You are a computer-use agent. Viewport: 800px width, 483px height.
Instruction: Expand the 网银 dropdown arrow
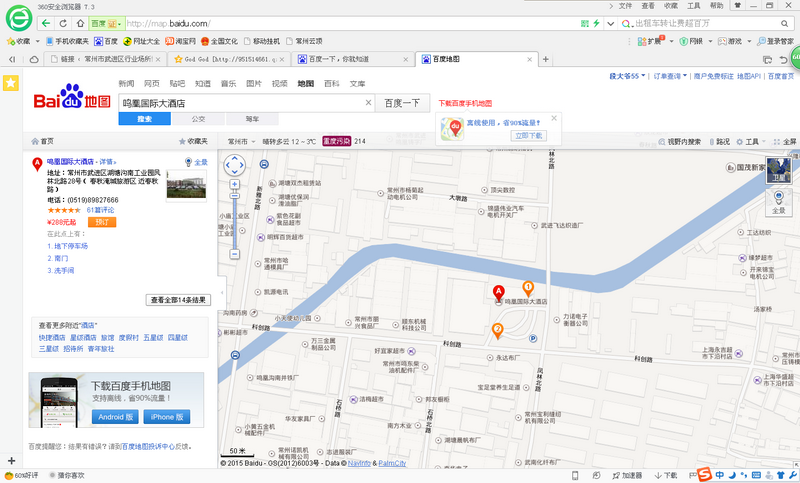(710, 41)
